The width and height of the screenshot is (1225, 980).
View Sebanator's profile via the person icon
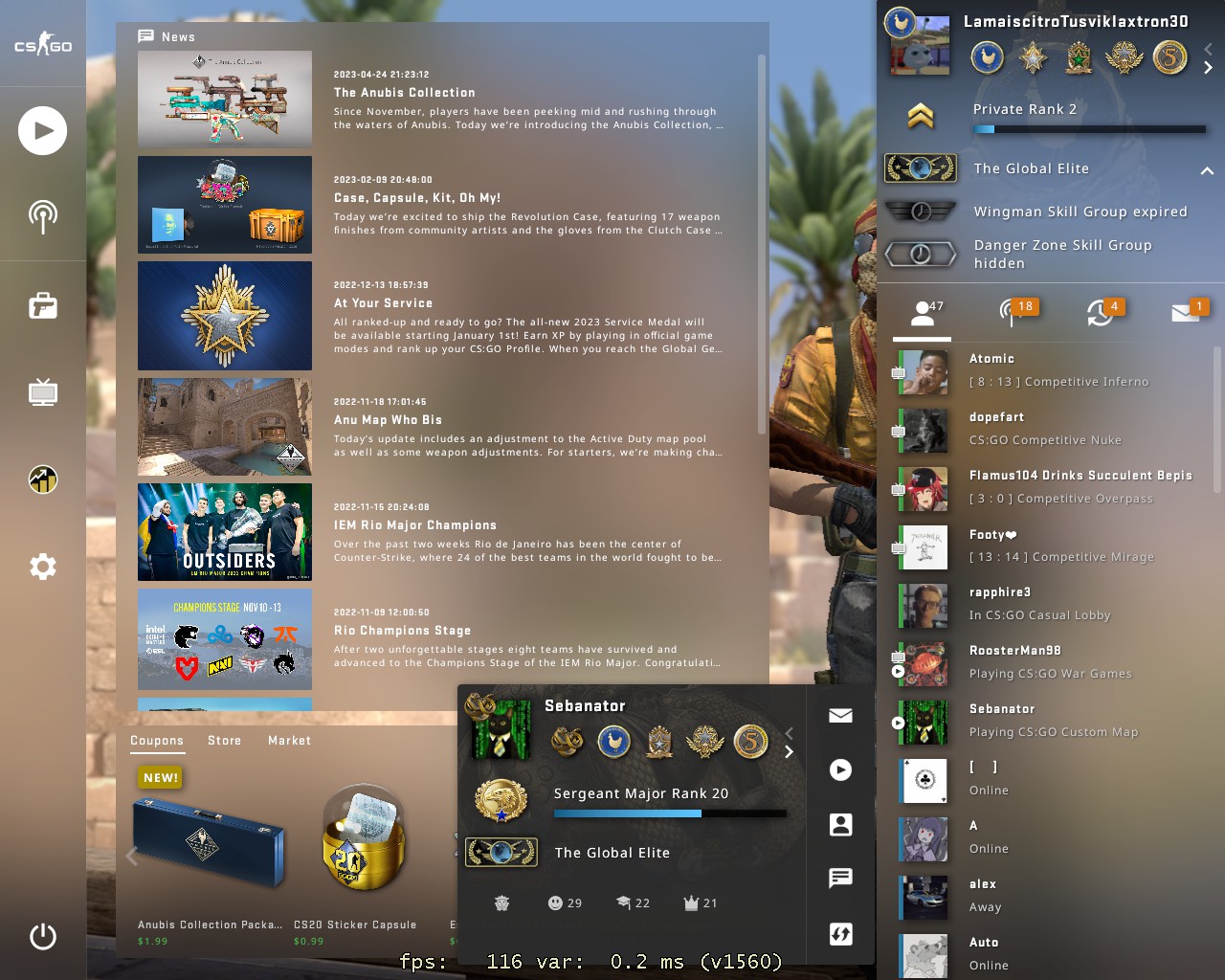coord(840,824)
